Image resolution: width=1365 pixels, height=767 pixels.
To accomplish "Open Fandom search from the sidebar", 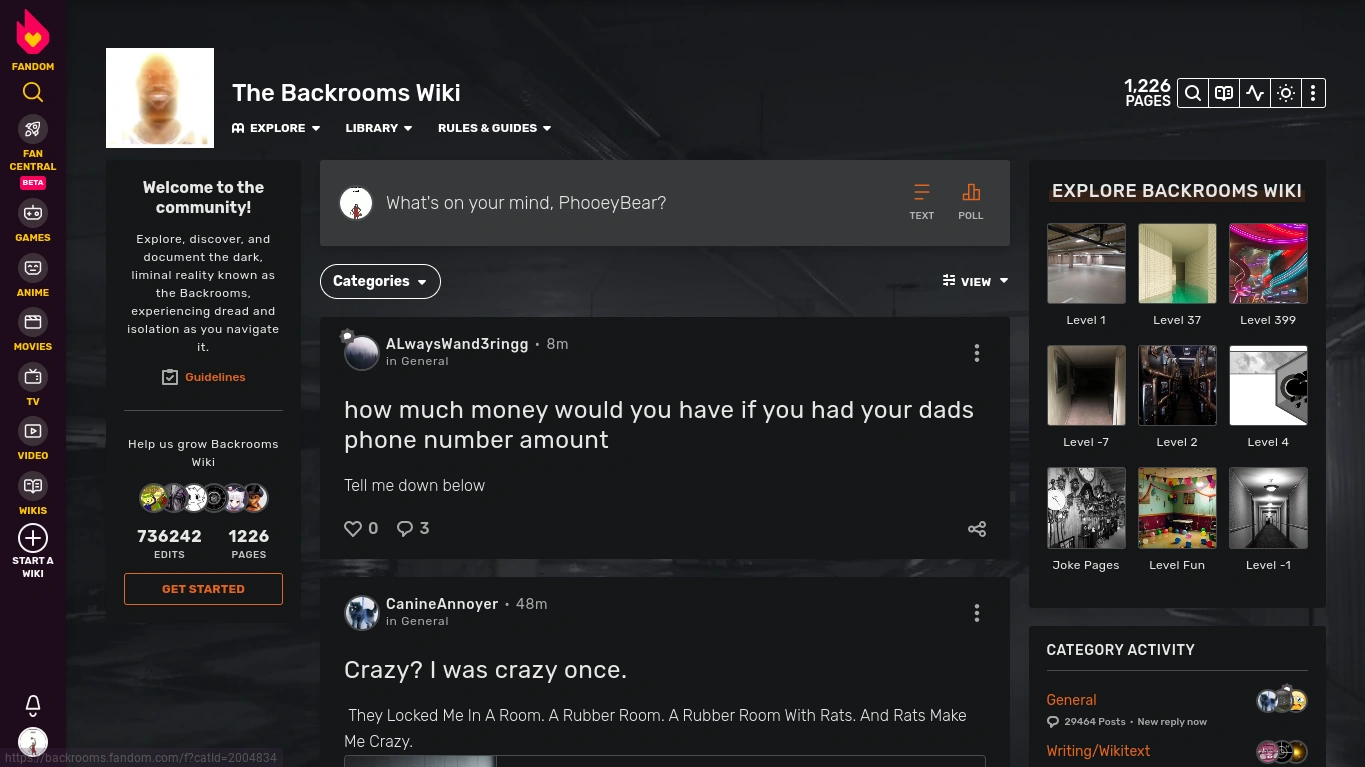I will (x=33, y=93).
